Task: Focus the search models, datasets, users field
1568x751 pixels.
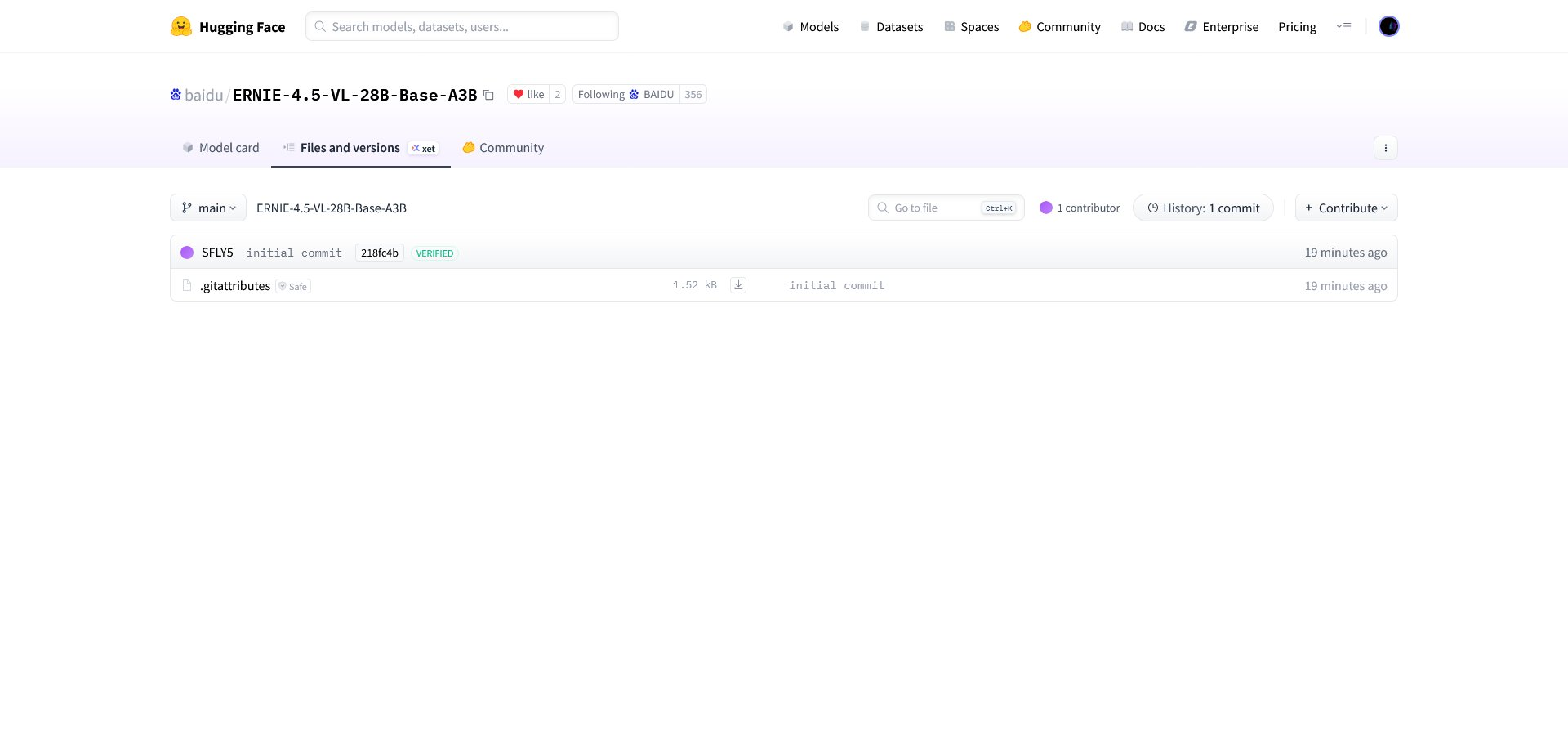Action: pos(462,26)
